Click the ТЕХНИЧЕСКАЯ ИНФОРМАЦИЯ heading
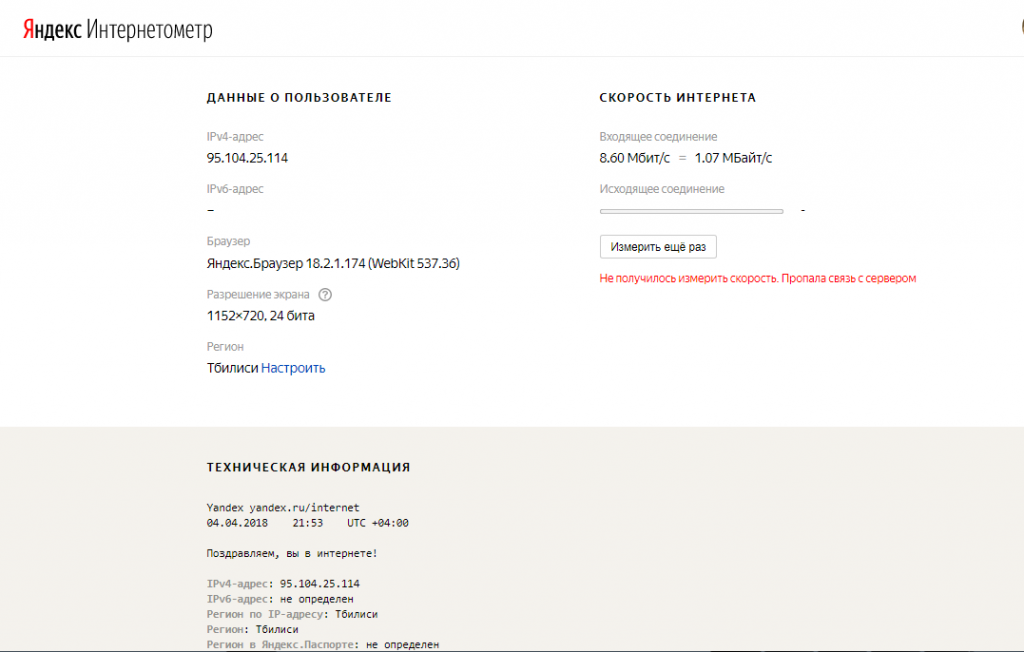The height and width of the screenshot is (652, 1024). [308, 467]
